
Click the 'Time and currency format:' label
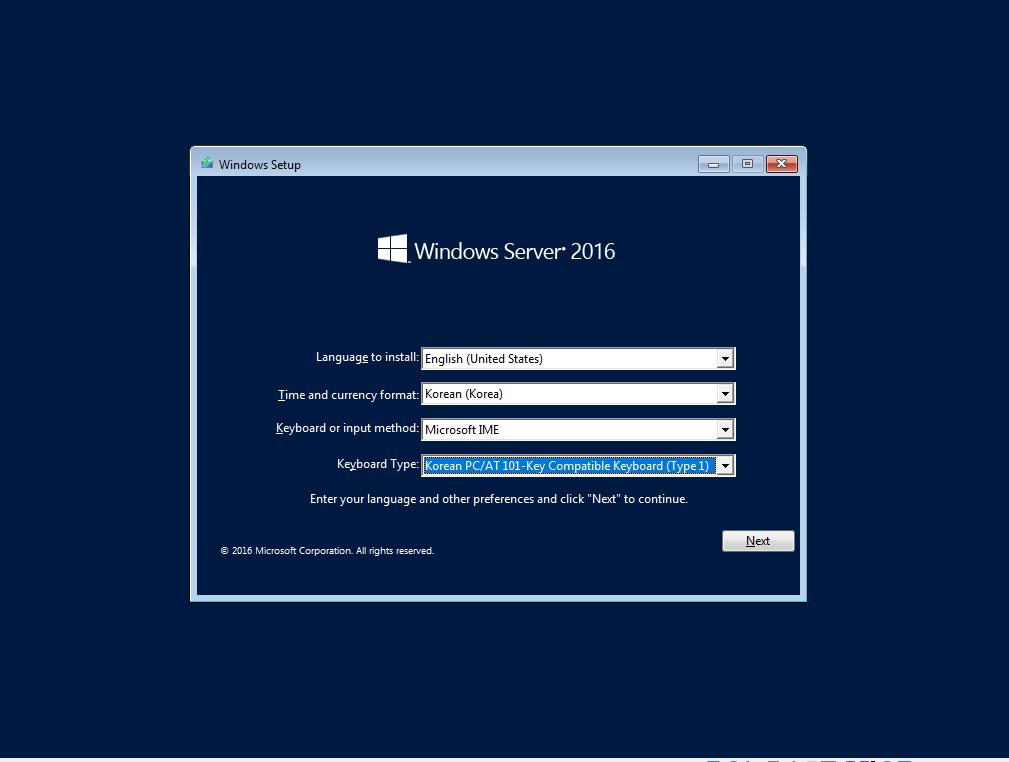coord(348,395)
